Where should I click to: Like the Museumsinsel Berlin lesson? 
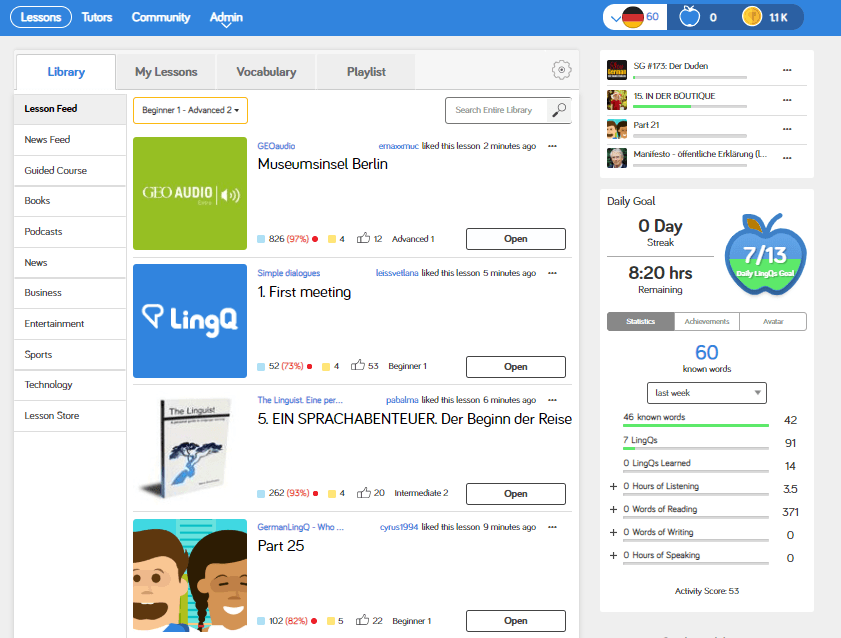coord(362,239)
